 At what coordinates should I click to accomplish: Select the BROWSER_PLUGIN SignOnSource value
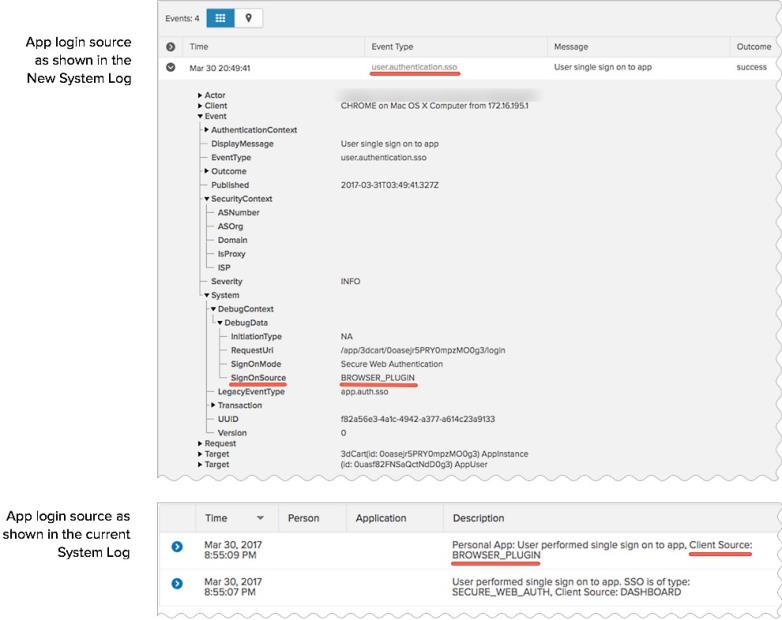pos(378,378)
